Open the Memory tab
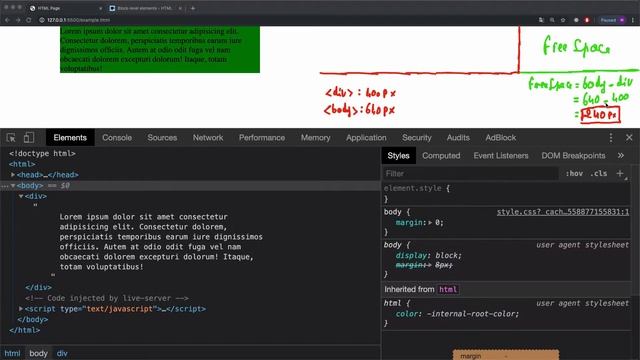 (316, 138)
